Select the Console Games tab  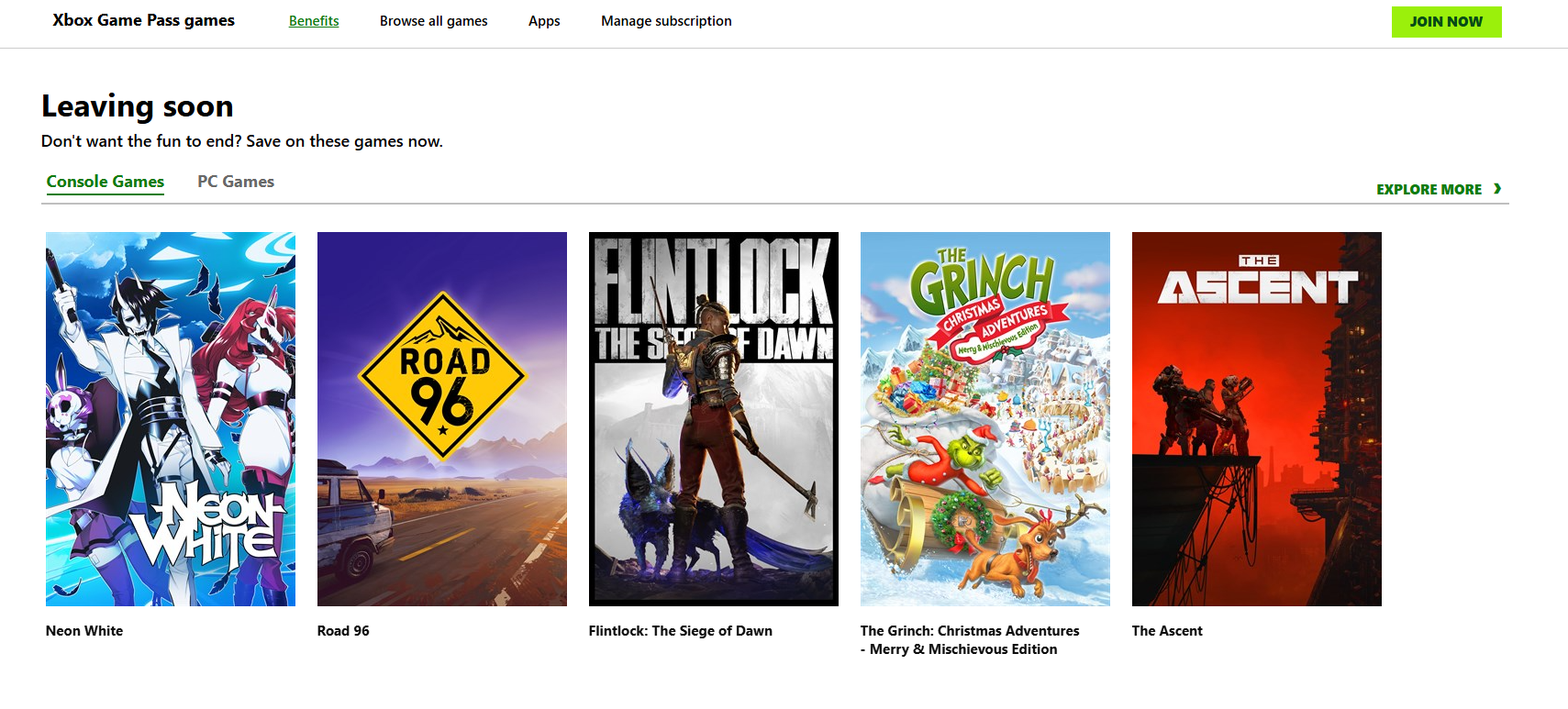(106, 182)
